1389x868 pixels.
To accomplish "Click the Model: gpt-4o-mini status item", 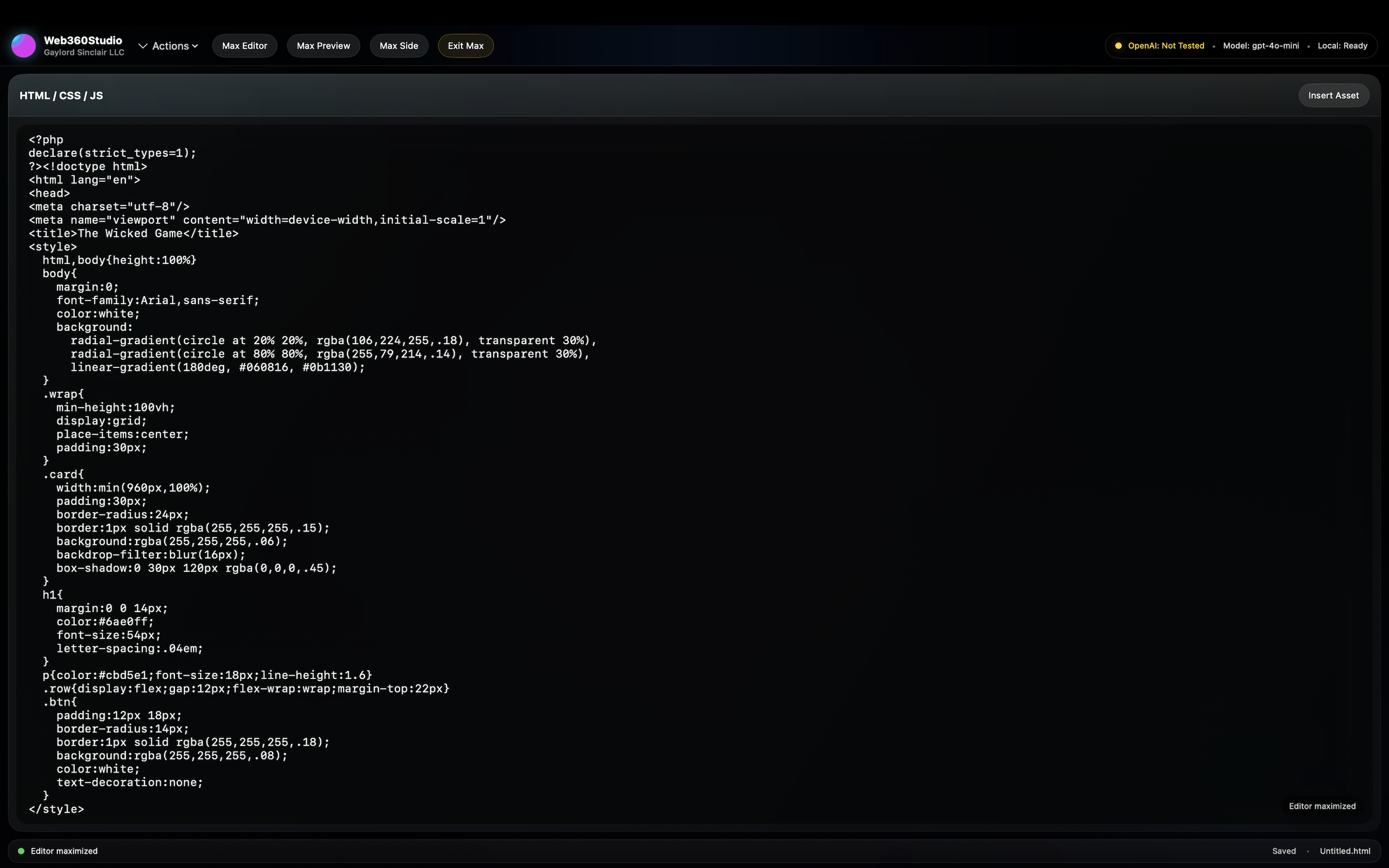I will 1260,45.
